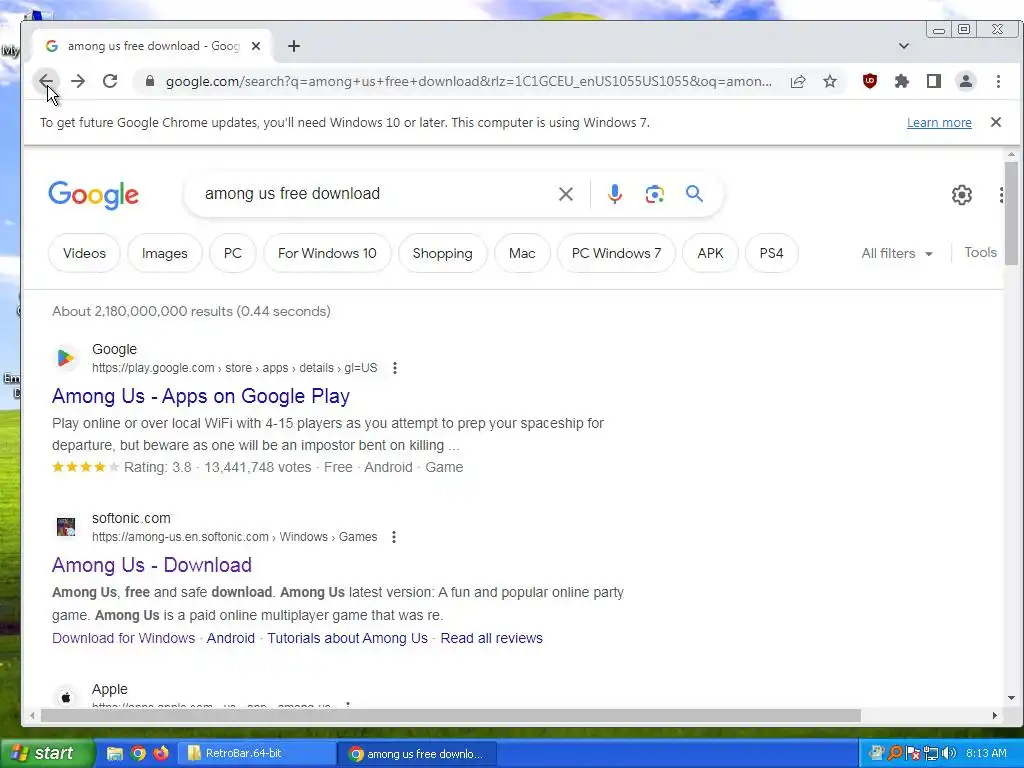Screen dimensions: 1024x768
Task: Select the PC Windows 7 filter chip
Action: 616,253
